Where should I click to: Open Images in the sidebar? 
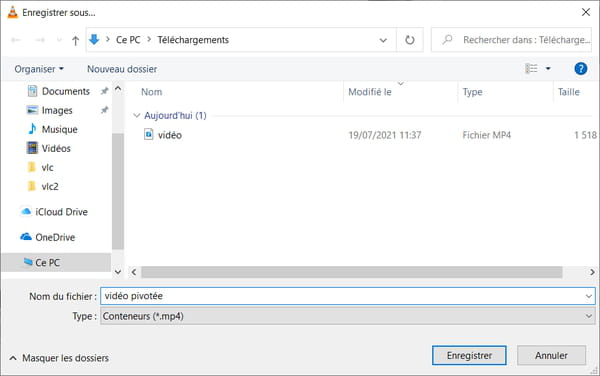(57, 111)
